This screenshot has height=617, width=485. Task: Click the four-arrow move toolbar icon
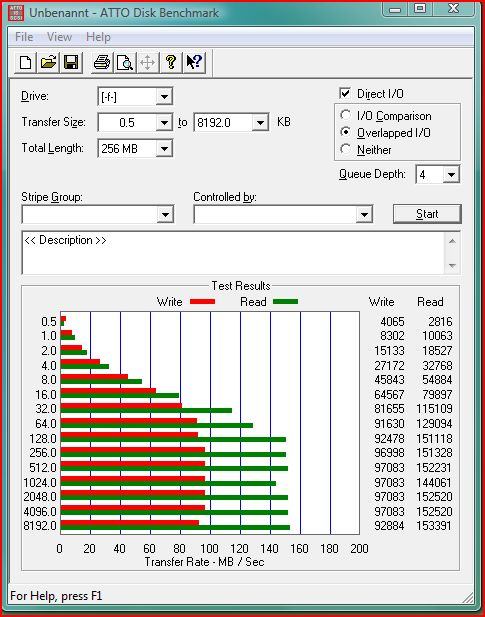click(x=148, y=62)
